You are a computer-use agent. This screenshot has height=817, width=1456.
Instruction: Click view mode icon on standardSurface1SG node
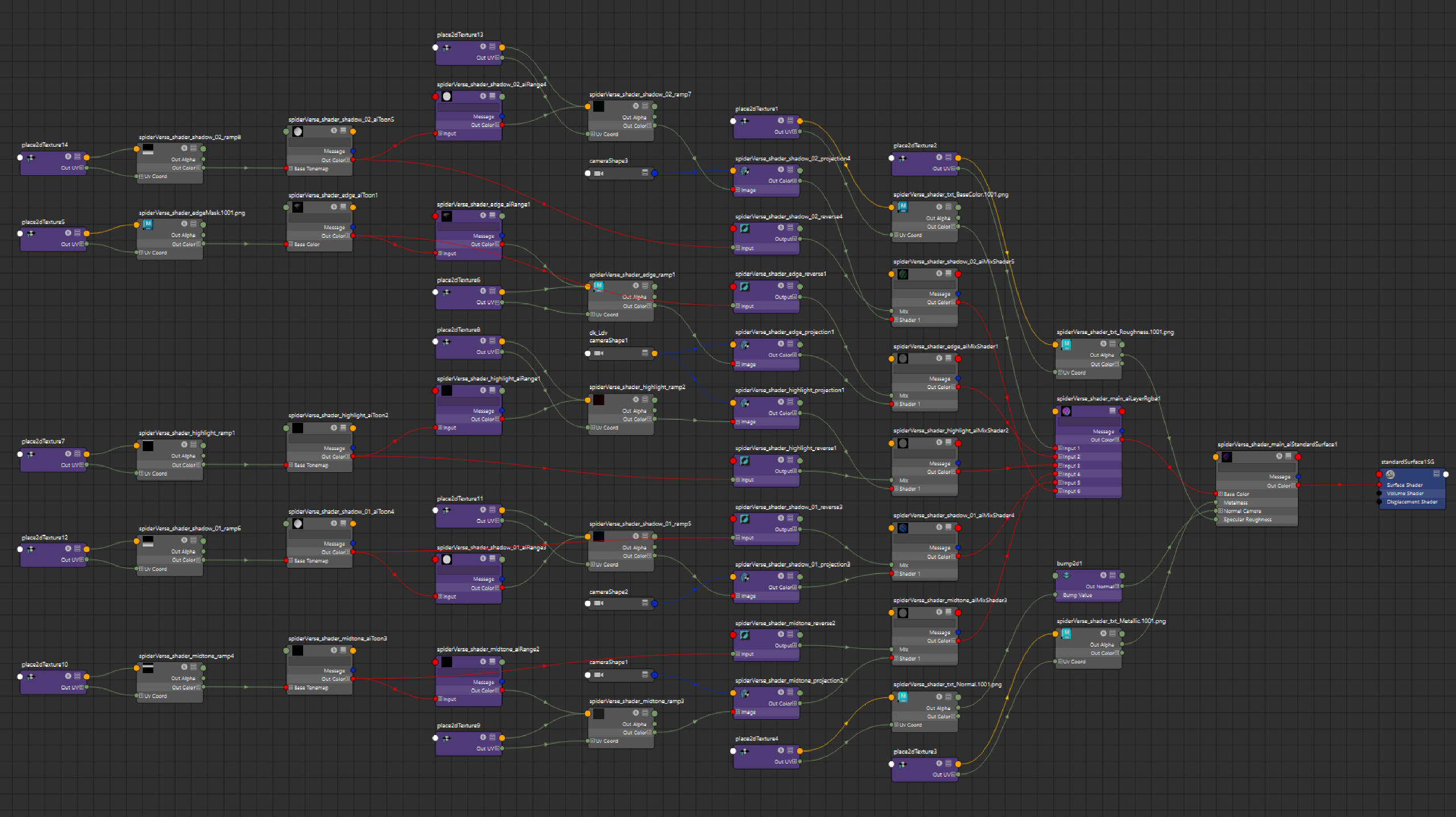click(x=1436, y=474)
